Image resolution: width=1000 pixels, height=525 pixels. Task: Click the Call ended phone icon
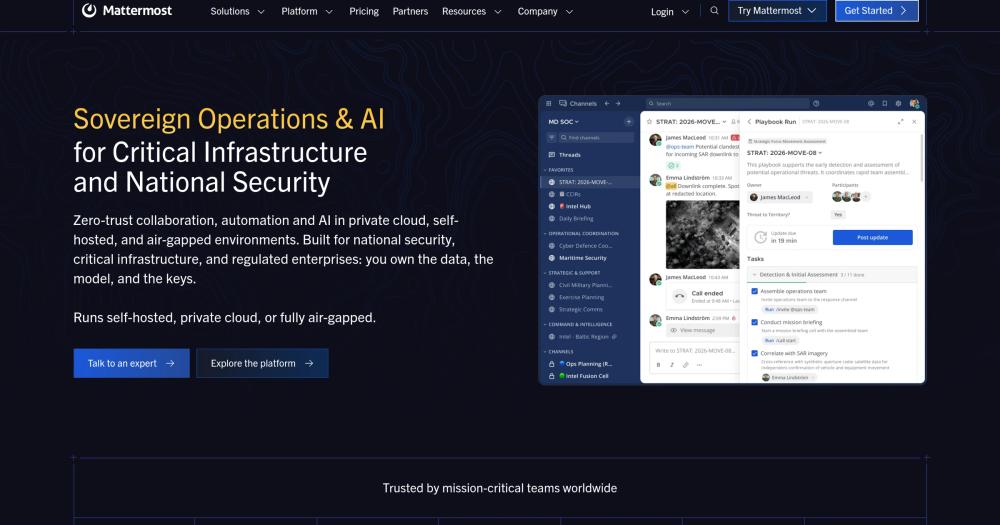coord(679,296)
